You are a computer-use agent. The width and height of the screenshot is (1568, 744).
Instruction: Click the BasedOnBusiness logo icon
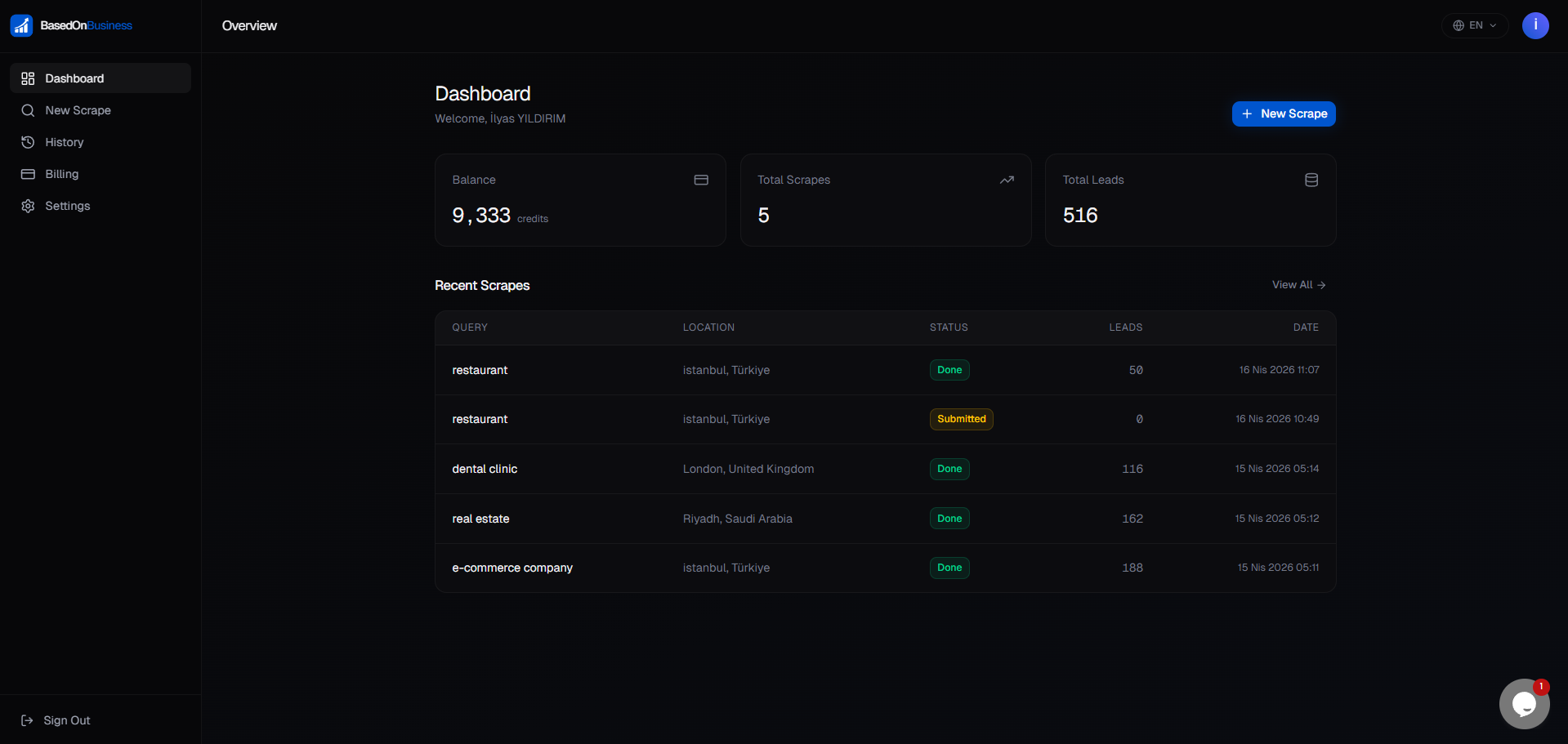21,25
